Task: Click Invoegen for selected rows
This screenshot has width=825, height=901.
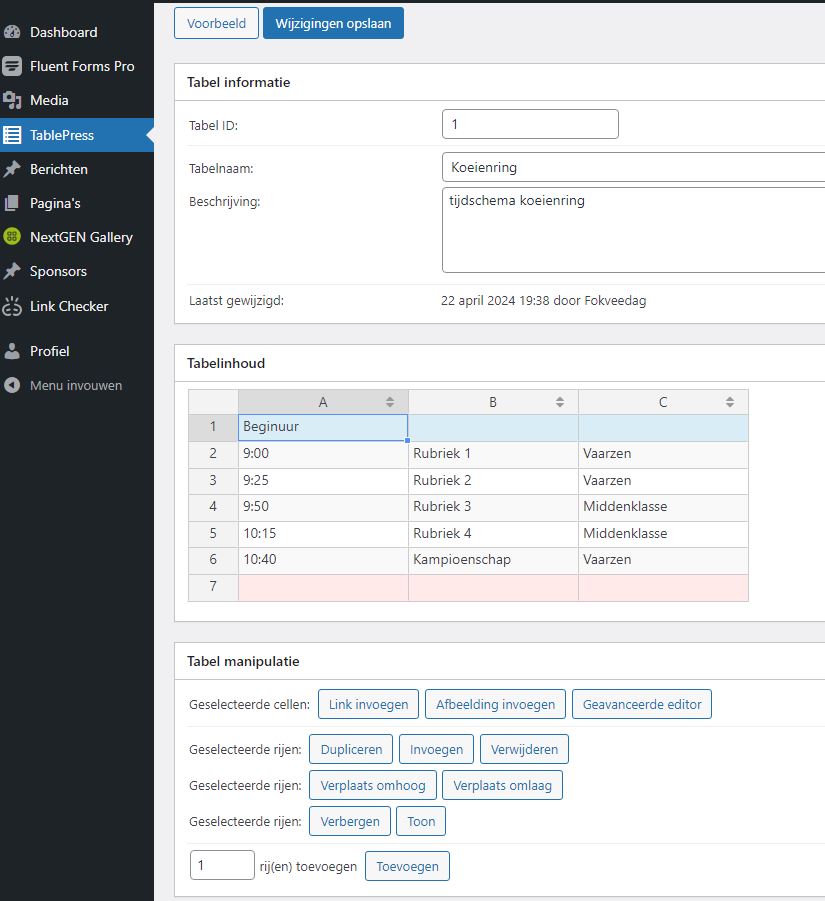Action: coord(436,749)
